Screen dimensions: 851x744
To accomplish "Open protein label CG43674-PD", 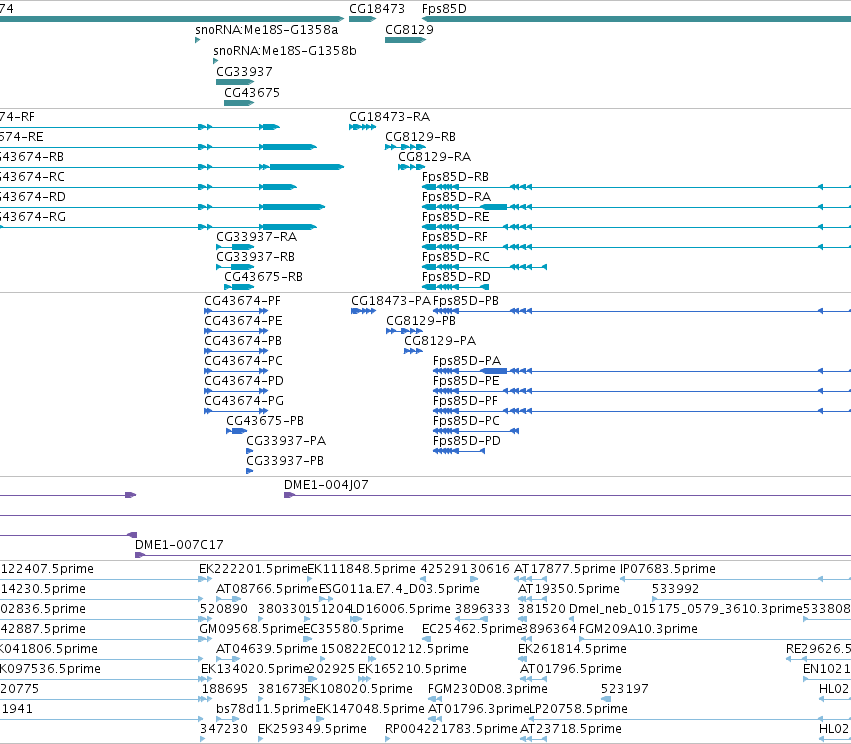I will coord(244,381).
